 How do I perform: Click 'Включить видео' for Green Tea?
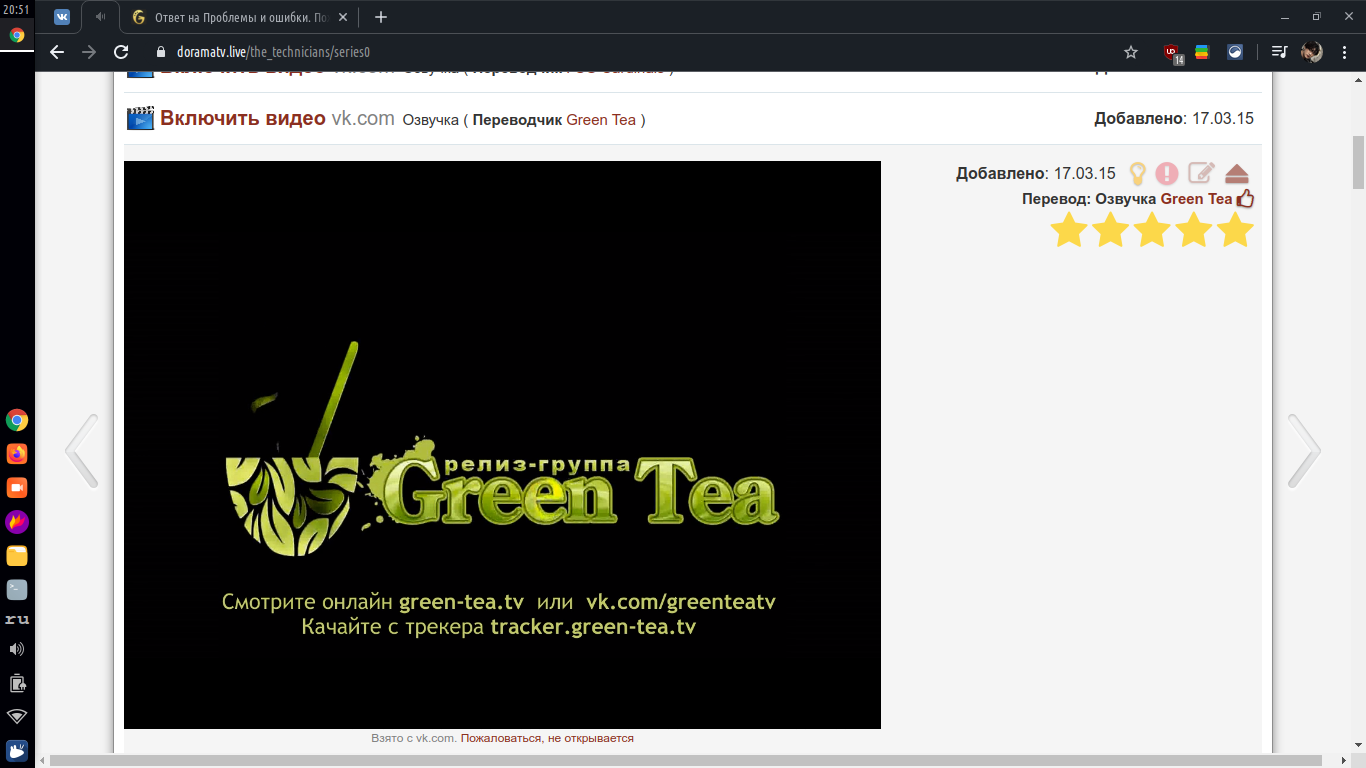[243, 118]
